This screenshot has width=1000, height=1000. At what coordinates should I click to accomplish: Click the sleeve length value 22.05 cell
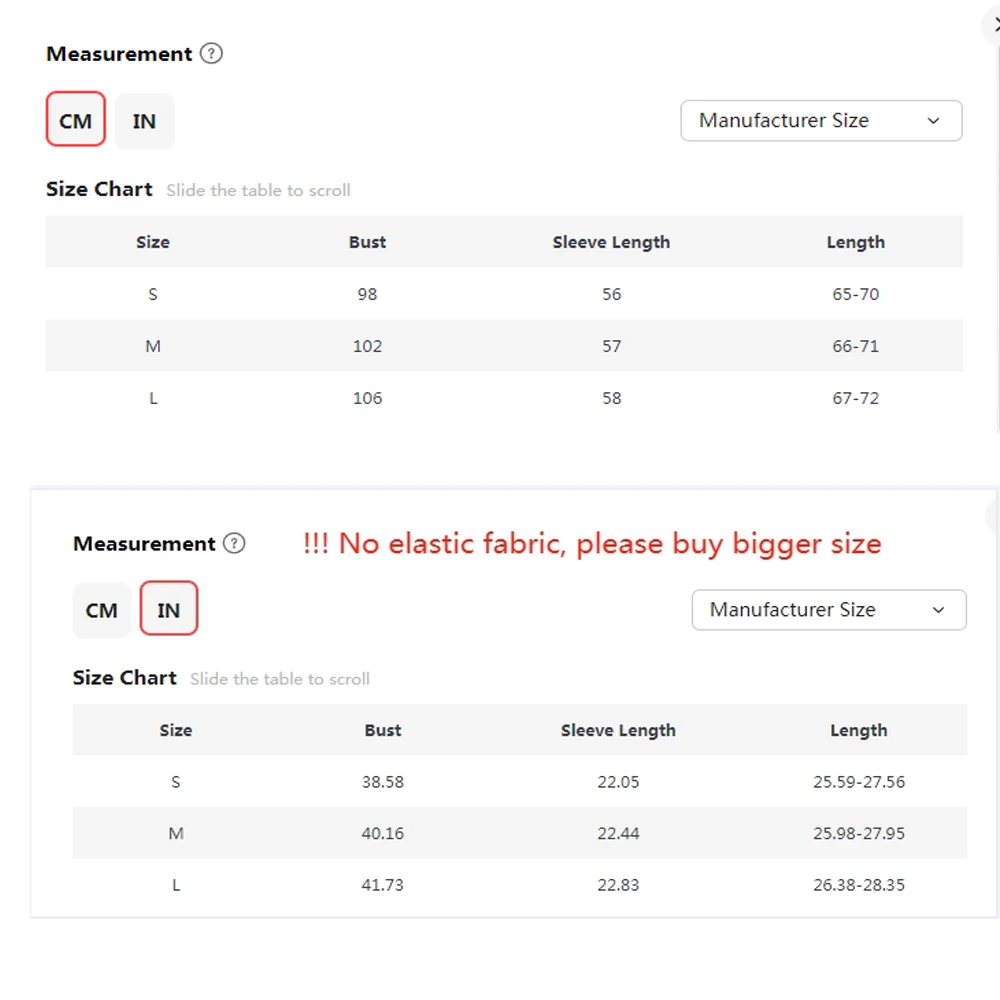[618, 782]
